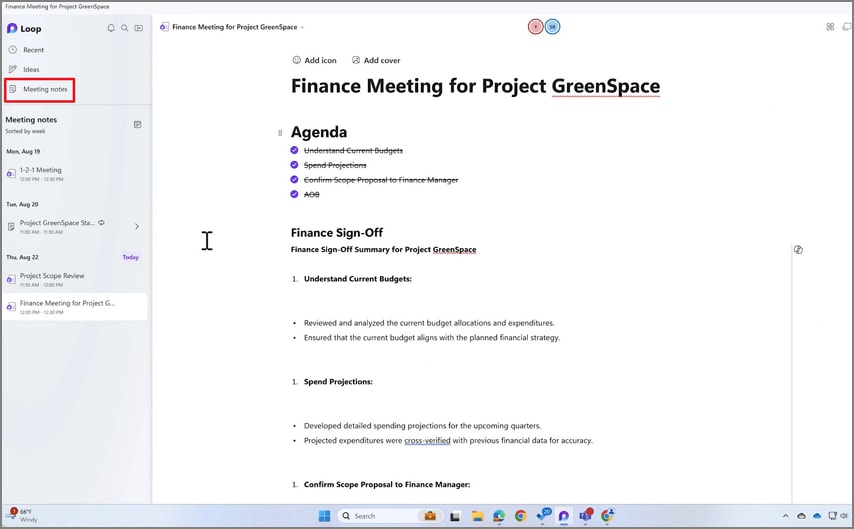Uncheck the AOB task
The image size is (854, 529).
click(294, 194)
